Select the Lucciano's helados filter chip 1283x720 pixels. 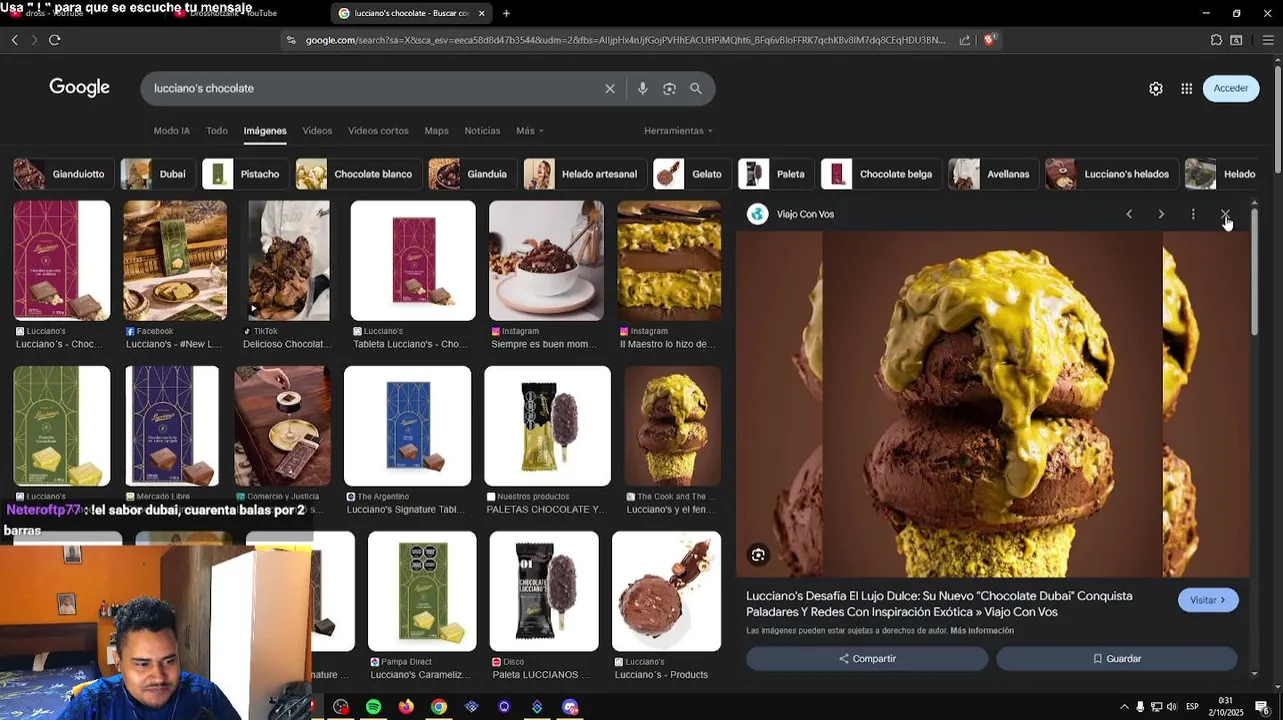[1110, 174]
